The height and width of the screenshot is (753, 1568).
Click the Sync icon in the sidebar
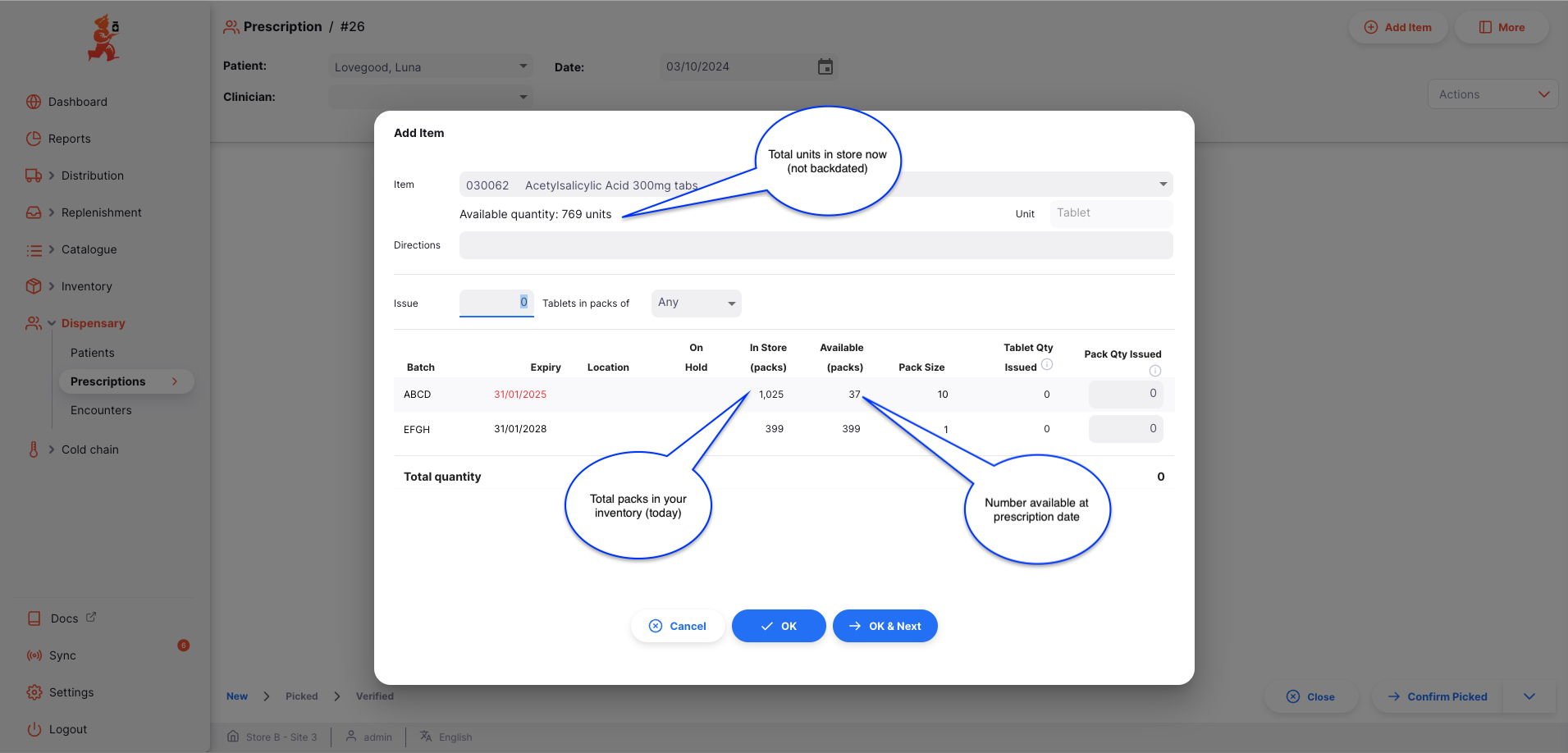coord(34,655)
